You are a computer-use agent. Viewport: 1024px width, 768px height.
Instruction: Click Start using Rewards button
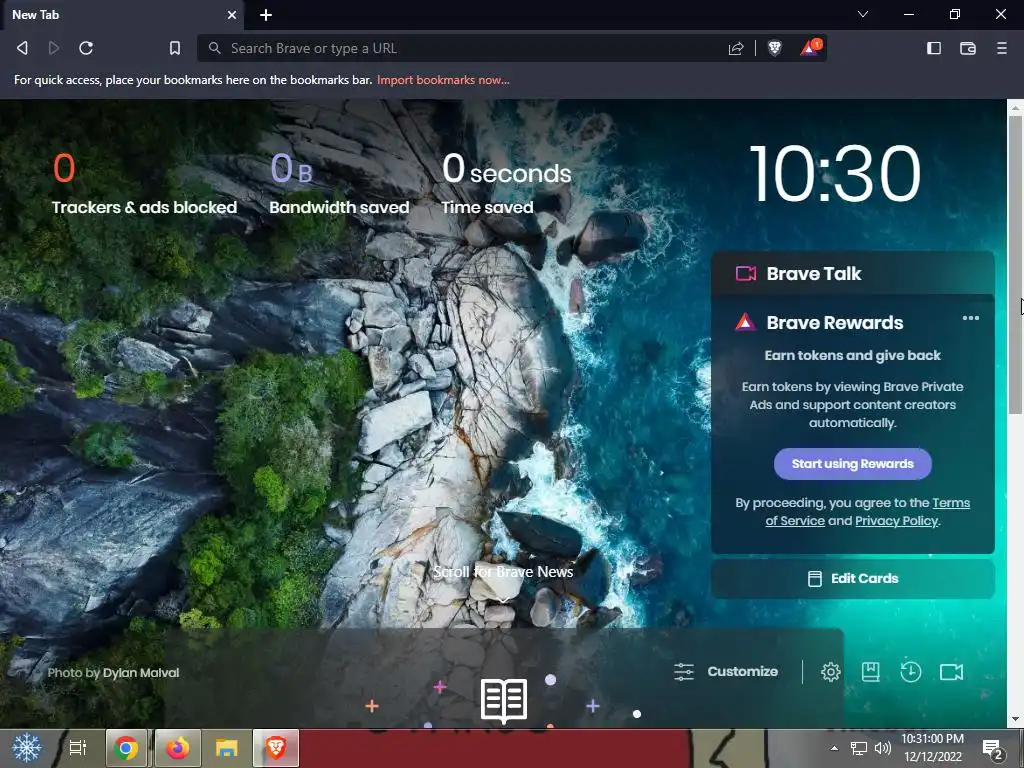click(853, 464)
